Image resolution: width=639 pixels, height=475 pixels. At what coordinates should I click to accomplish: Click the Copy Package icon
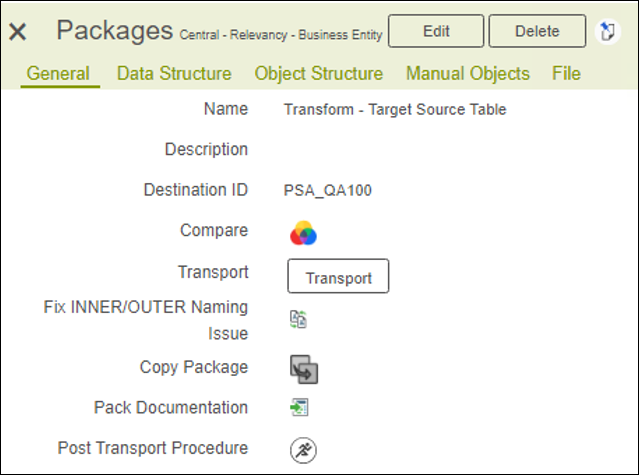(x=304, y=369)
